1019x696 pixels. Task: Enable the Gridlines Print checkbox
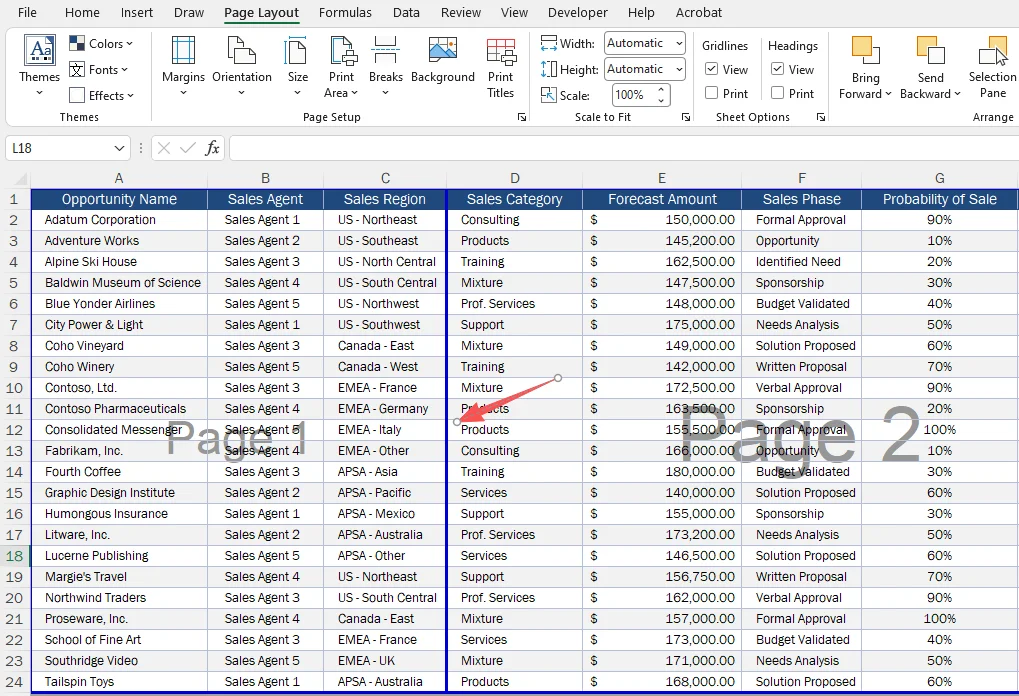(712, 93)
